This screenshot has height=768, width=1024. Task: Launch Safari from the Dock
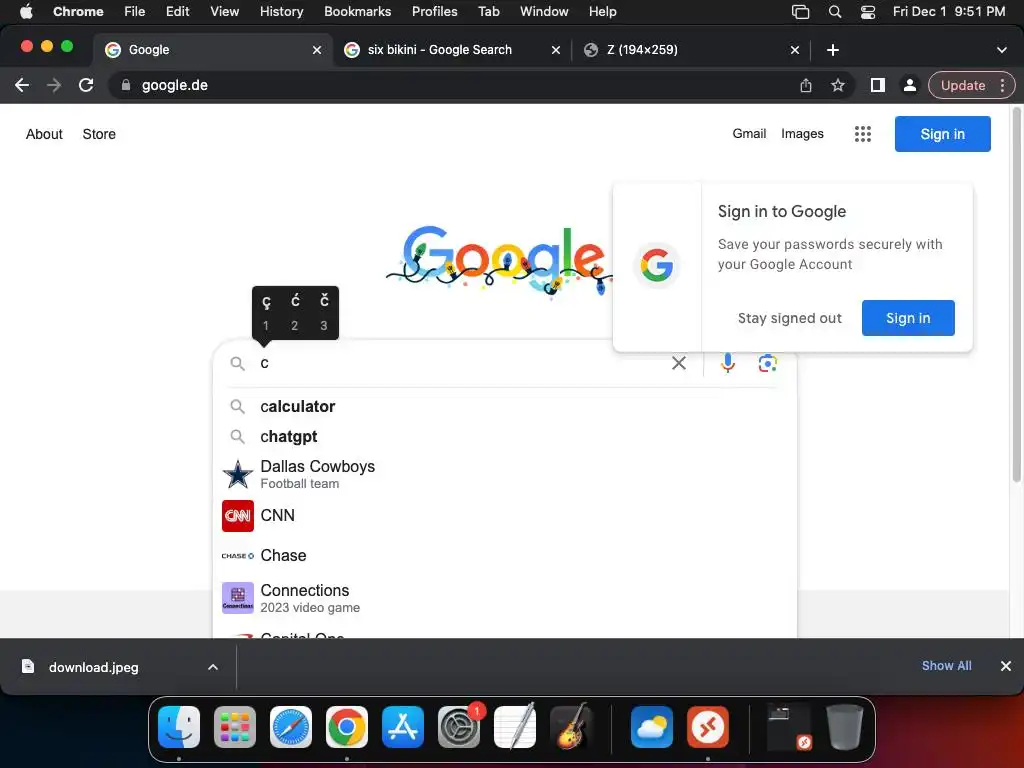291,727
